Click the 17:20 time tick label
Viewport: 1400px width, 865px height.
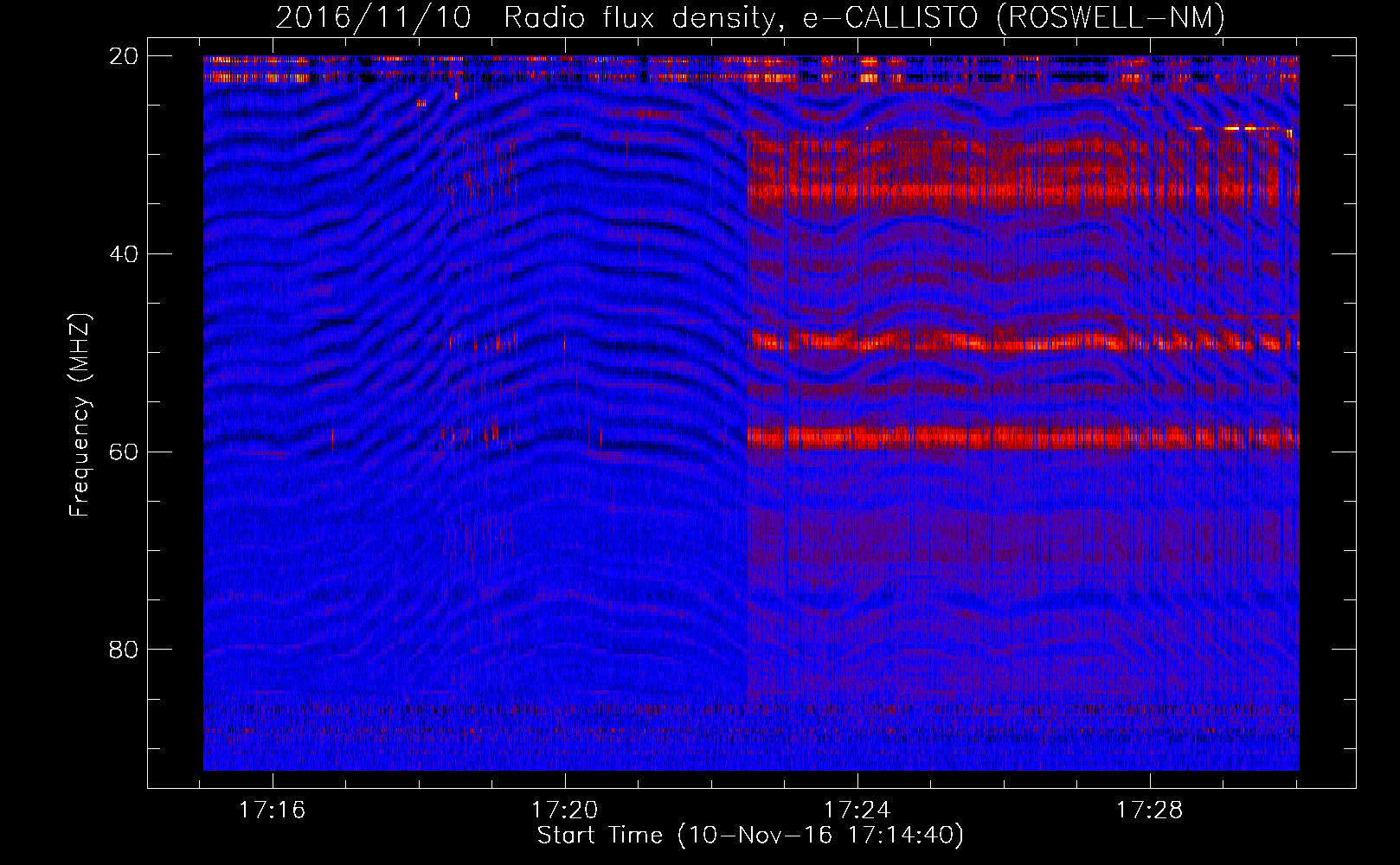pyautogui.click(x=565, y=811)
